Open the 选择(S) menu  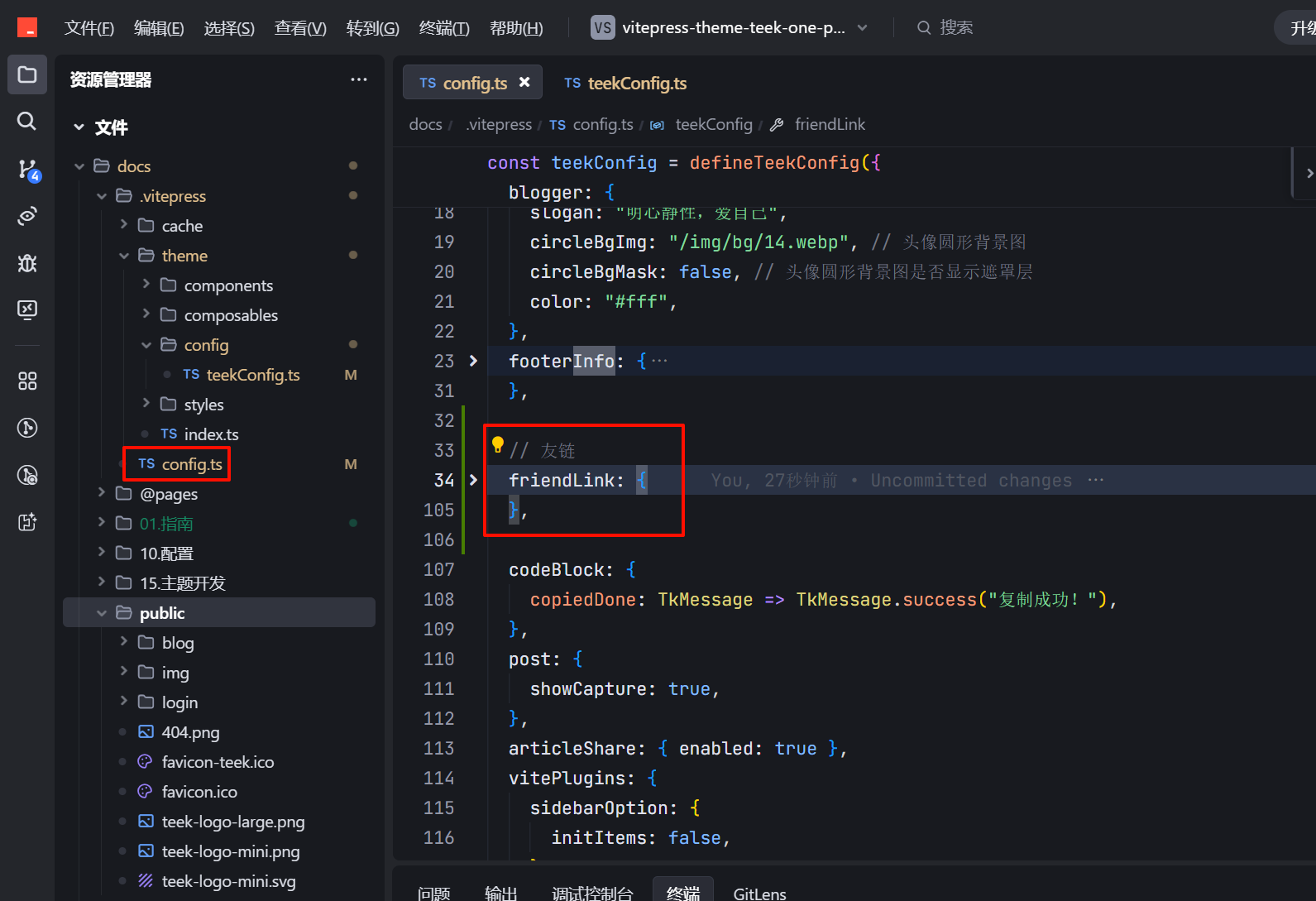229,28
